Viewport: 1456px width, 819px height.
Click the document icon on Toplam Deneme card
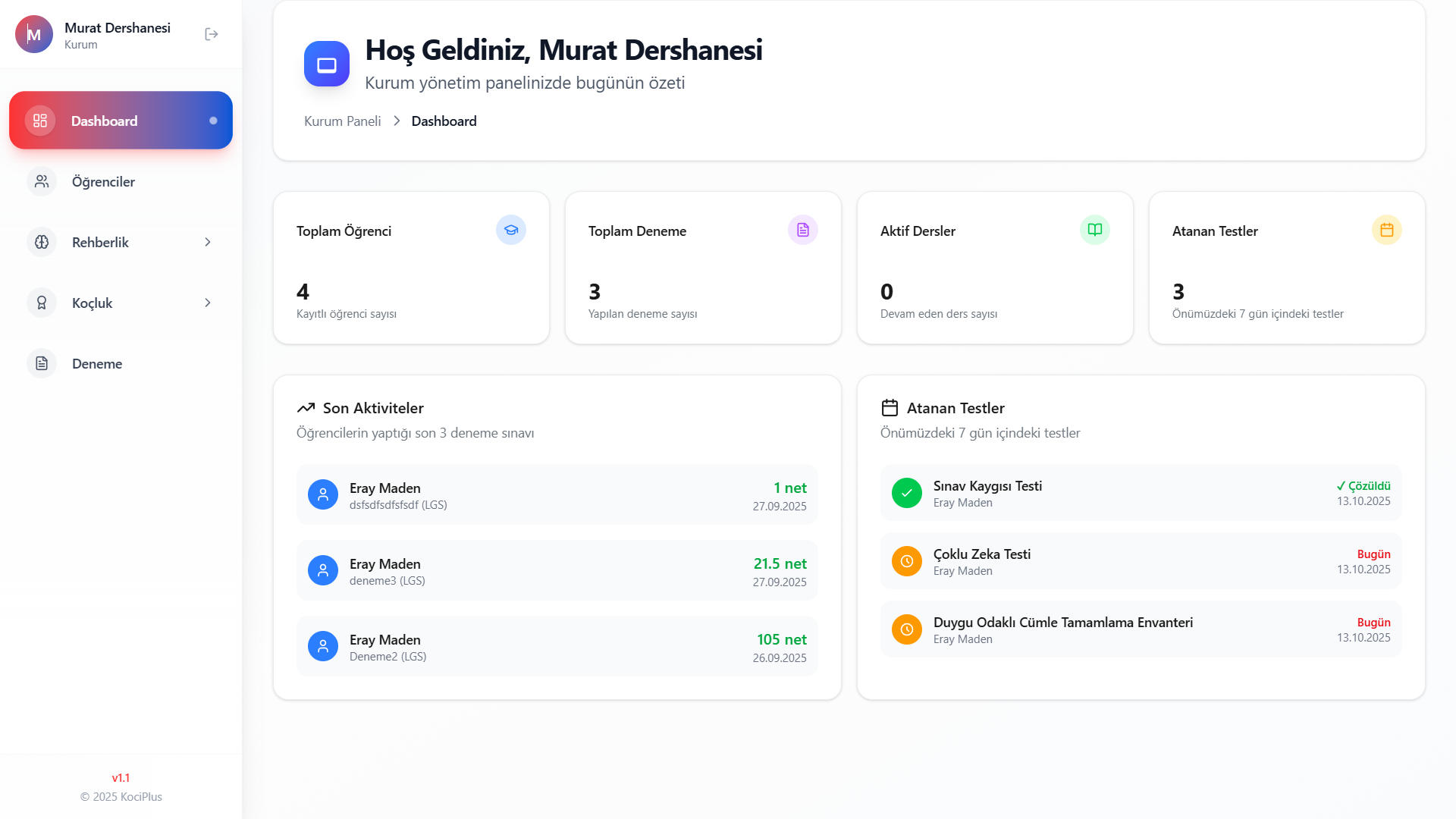(x=802, y=230)
